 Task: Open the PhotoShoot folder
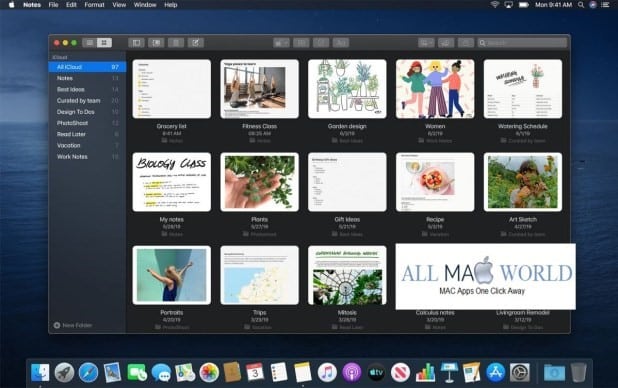tap(87, 123)
